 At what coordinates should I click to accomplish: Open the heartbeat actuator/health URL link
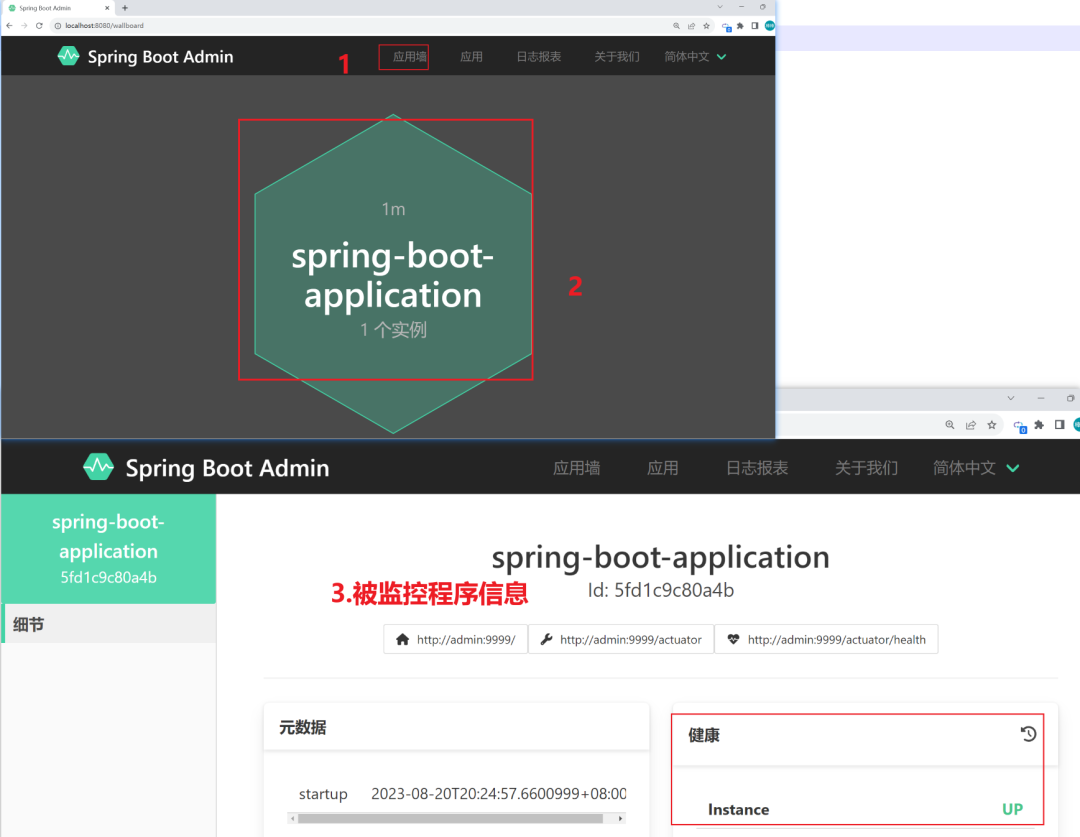tap(827, 639)
